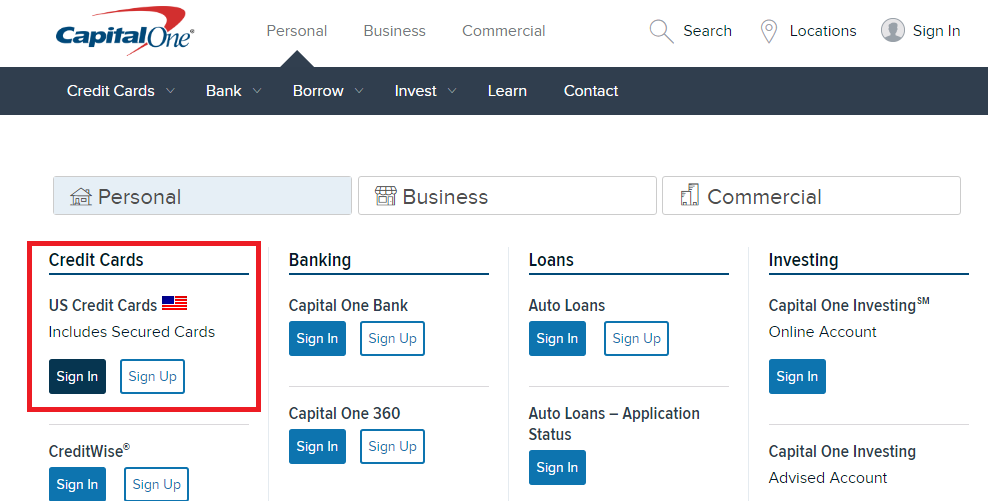
Task: Click the house icon on Personal tab
Action: (81, 197)
